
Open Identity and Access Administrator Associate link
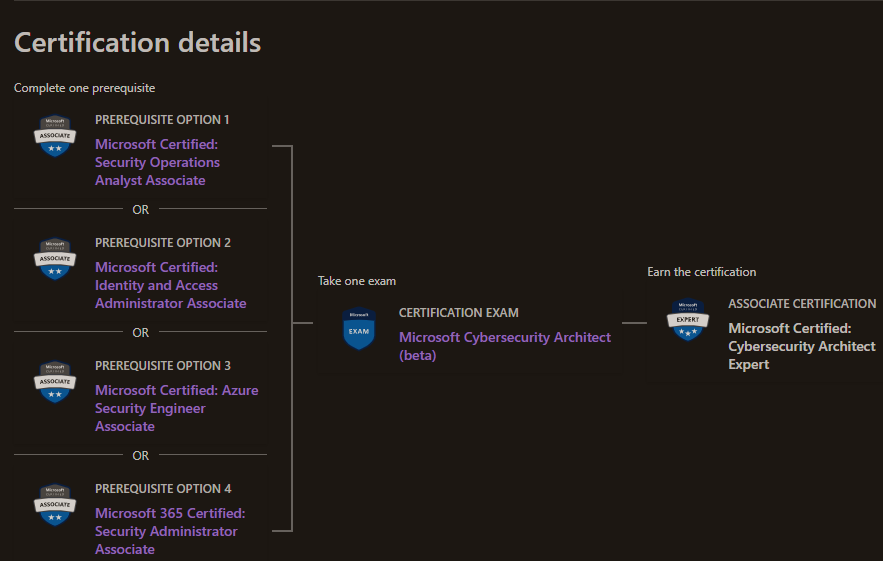pos(171,286)
